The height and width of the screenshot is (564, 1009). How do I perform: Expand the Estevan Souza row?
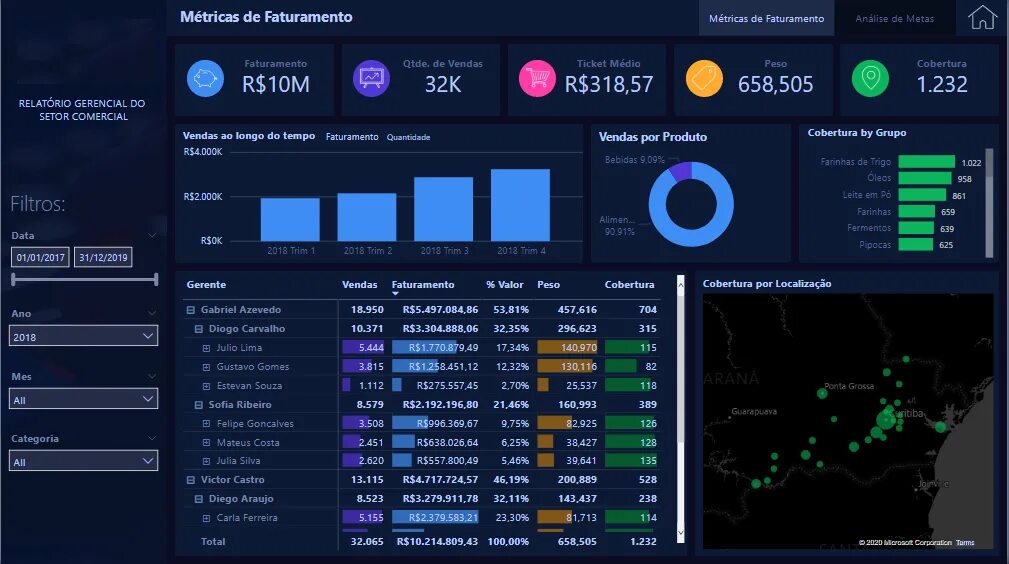(207, 386)
